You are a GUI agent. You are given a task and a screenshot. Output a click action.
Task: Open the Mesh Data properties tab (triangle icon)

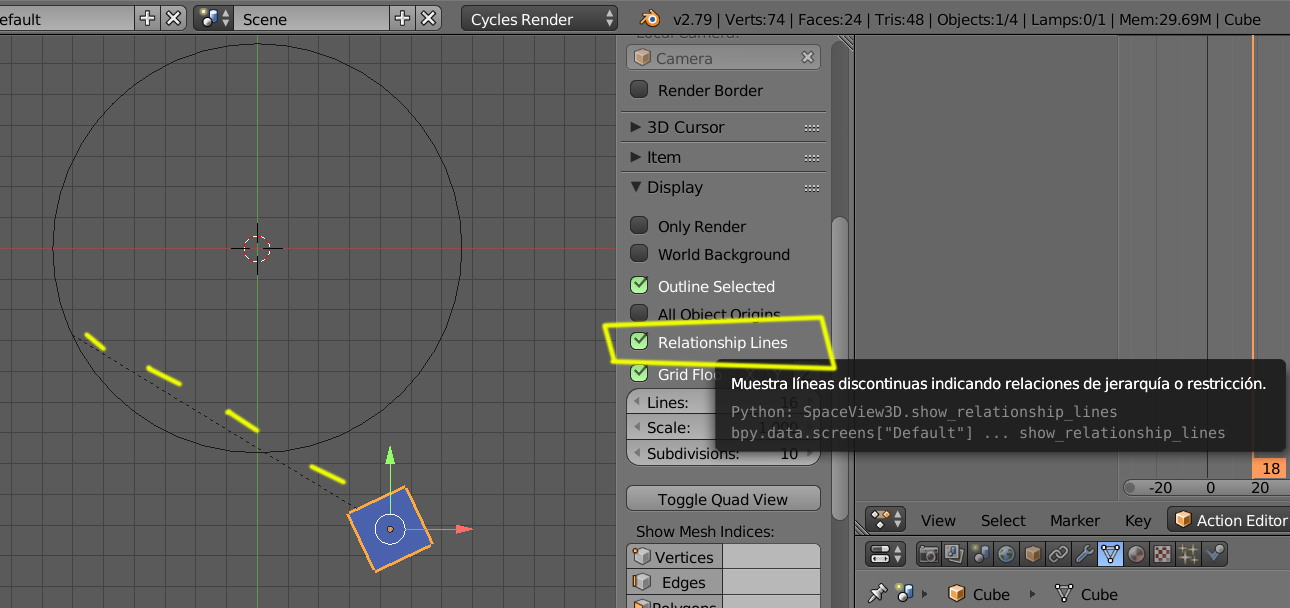(x=1111, y=553)
